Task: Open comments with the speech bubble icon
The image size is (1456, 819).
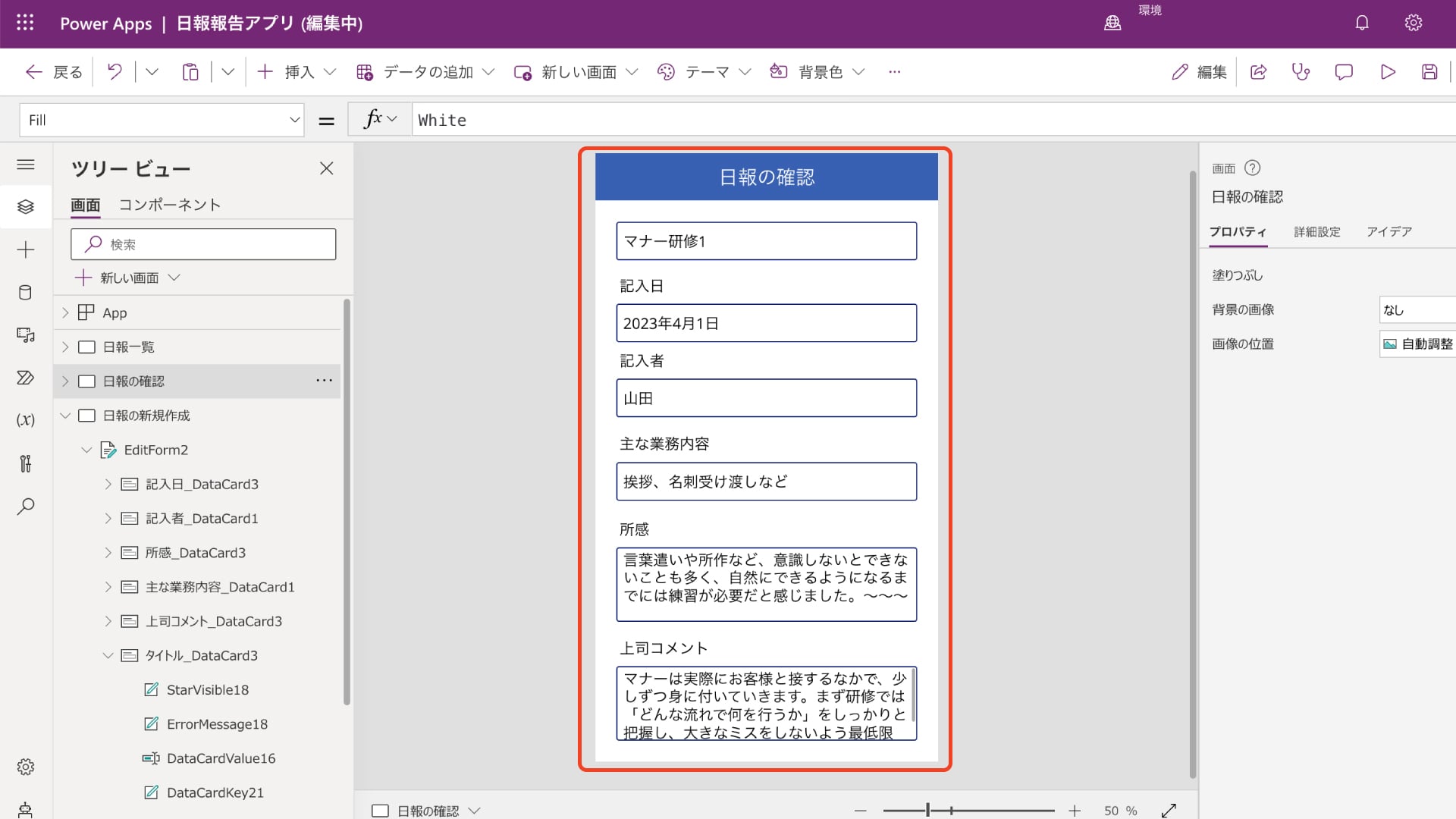Action: coord(1344,71)
